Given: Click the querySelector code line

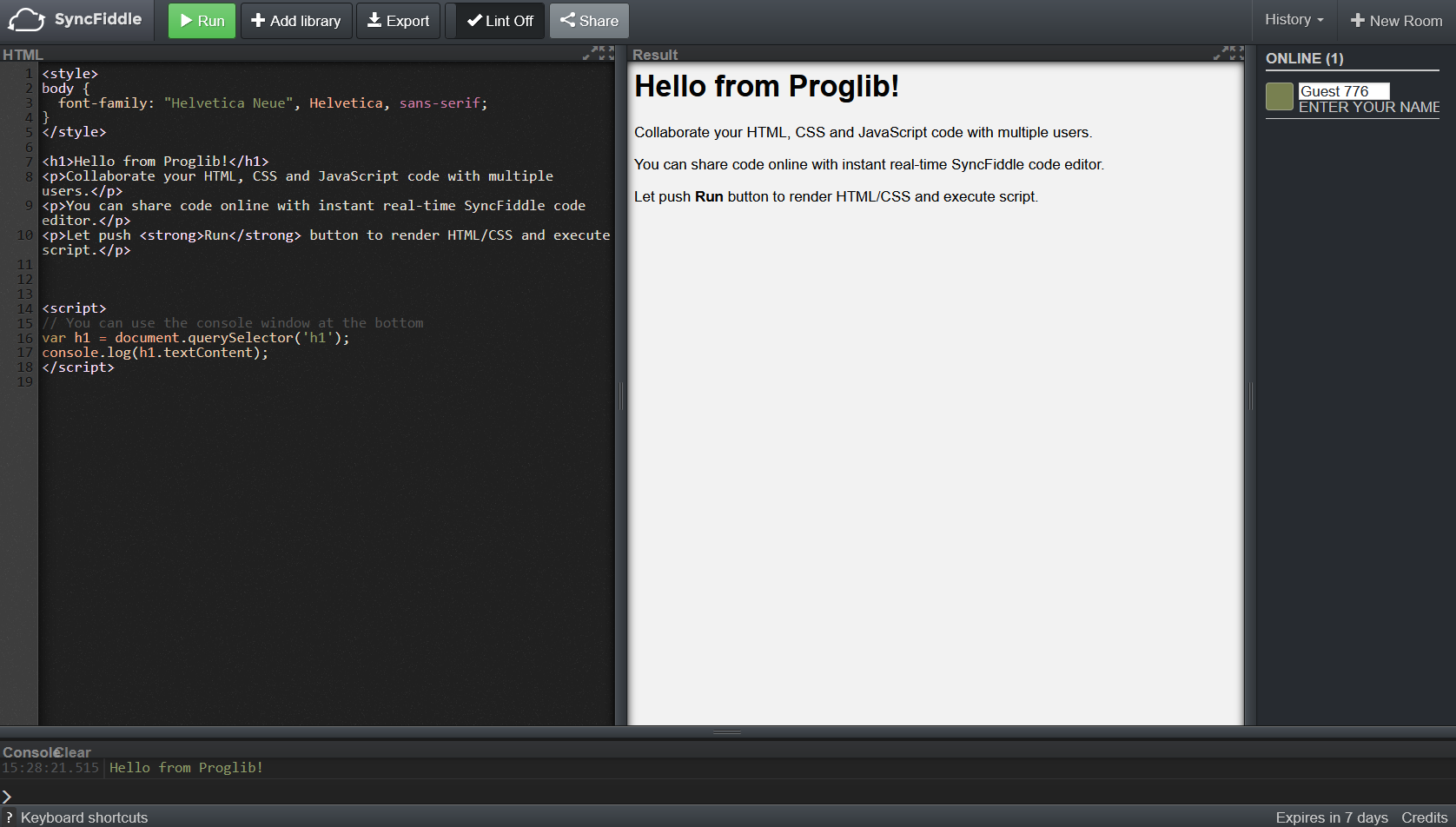Looking at the screenshot, I should (195, 338).
